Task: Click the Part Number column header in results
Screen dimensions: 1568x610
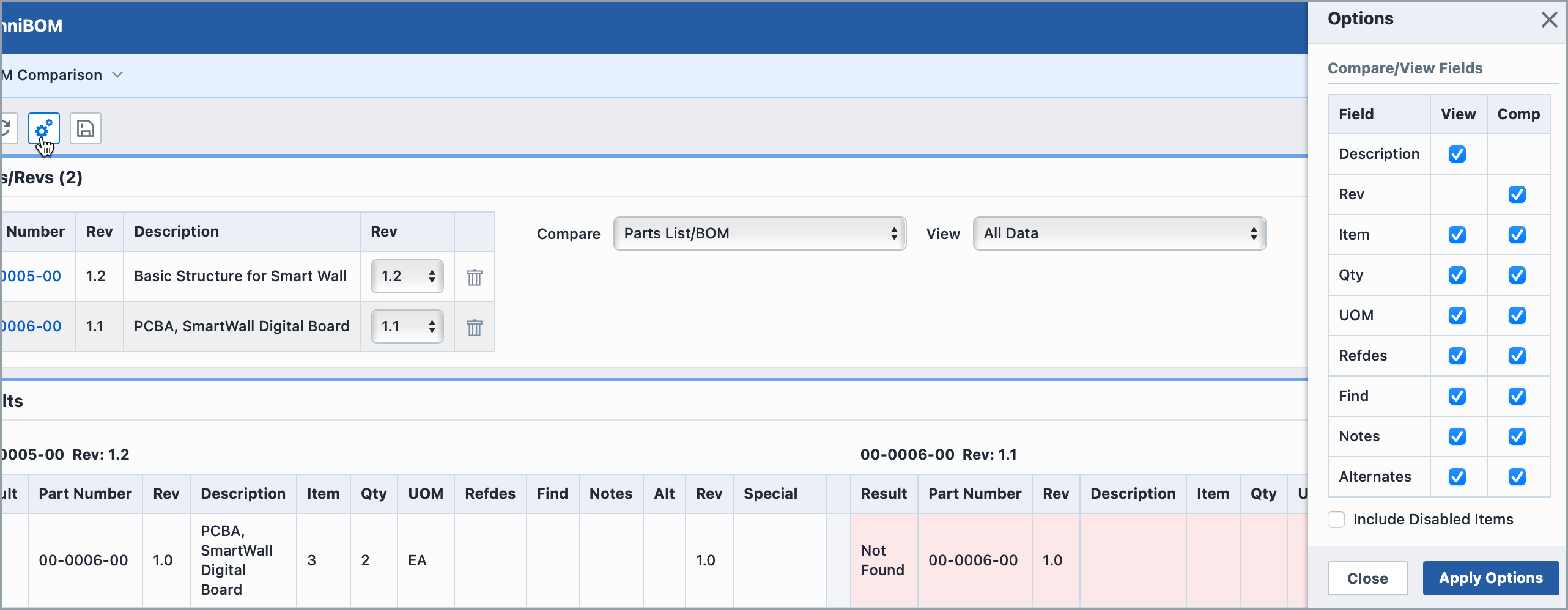Action: [85, 494]
